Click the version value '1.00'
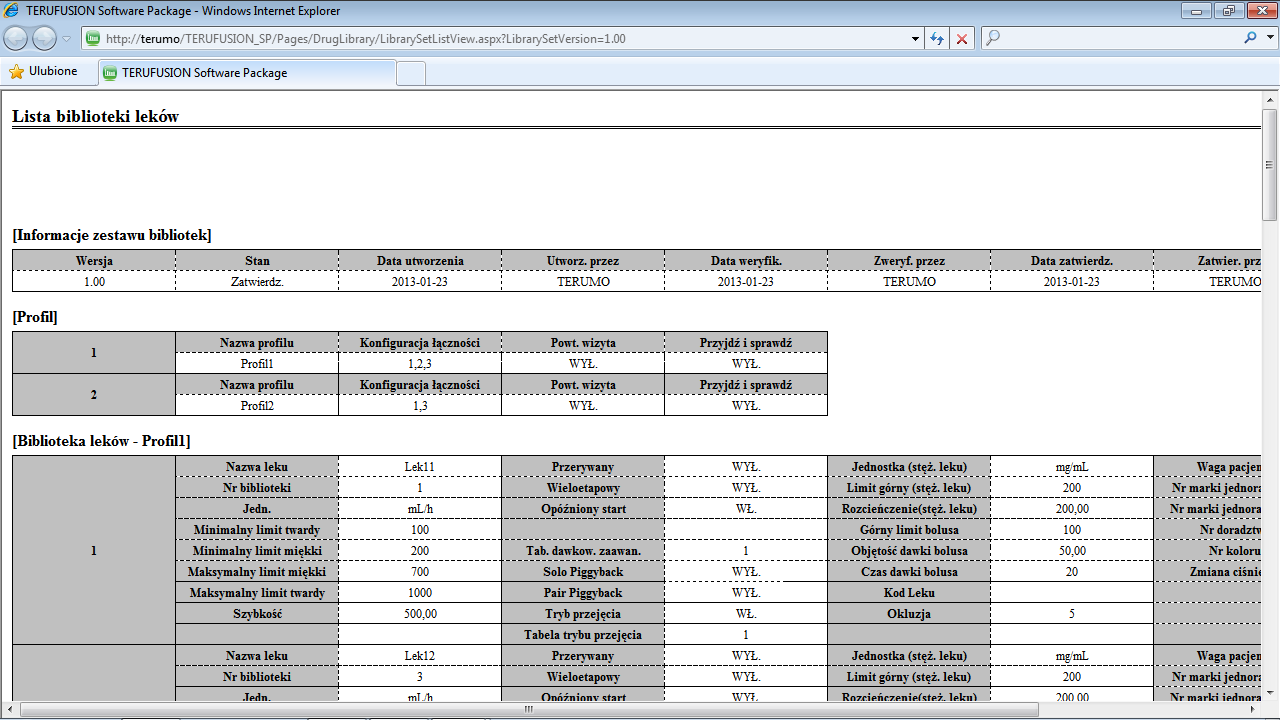Viewport: 1280px width, 720px height. point(94,282)
